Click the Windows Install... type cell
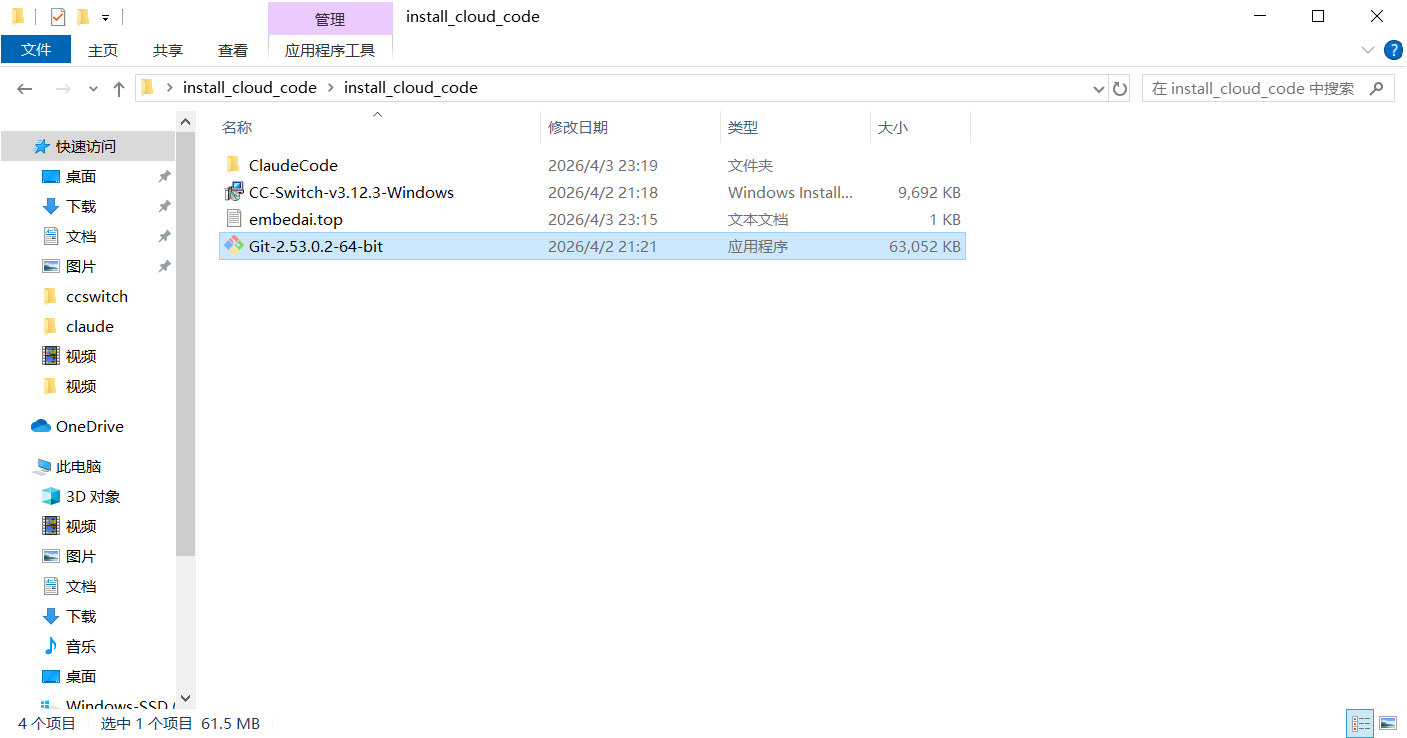 click(x=790, y=192)
